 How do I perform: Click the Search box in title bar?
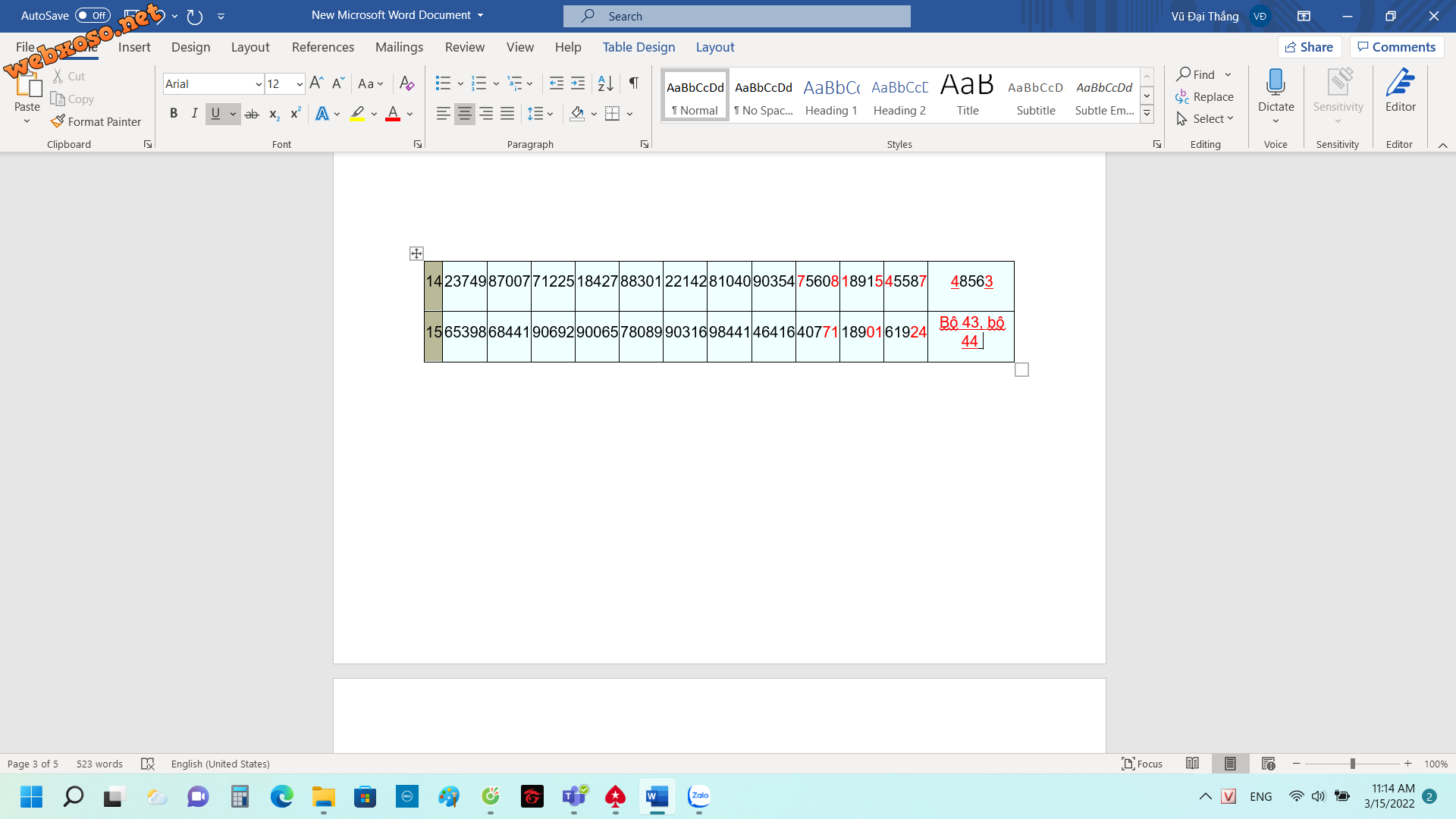[736, 16]
